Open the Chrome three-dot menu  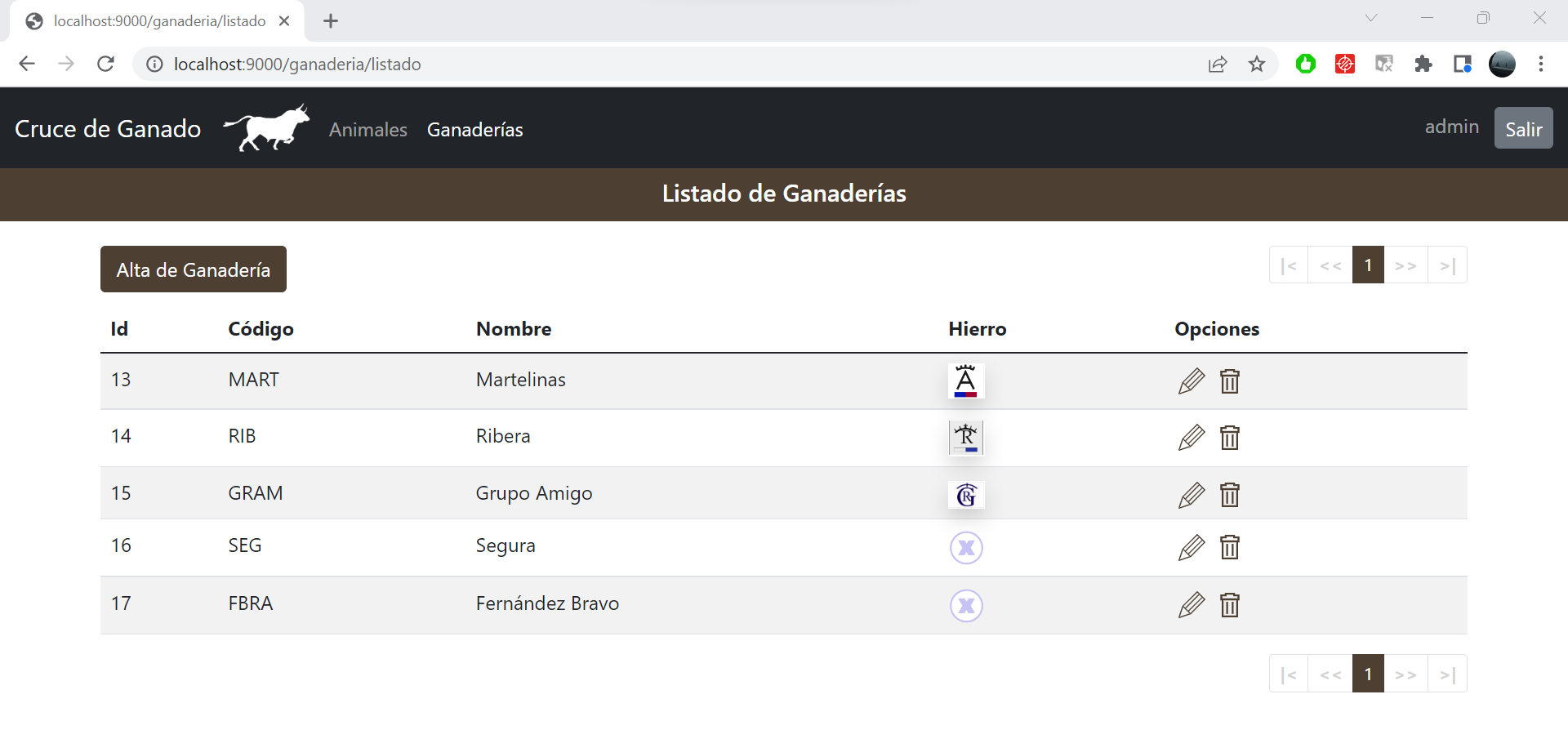(x=1540, y=64)
